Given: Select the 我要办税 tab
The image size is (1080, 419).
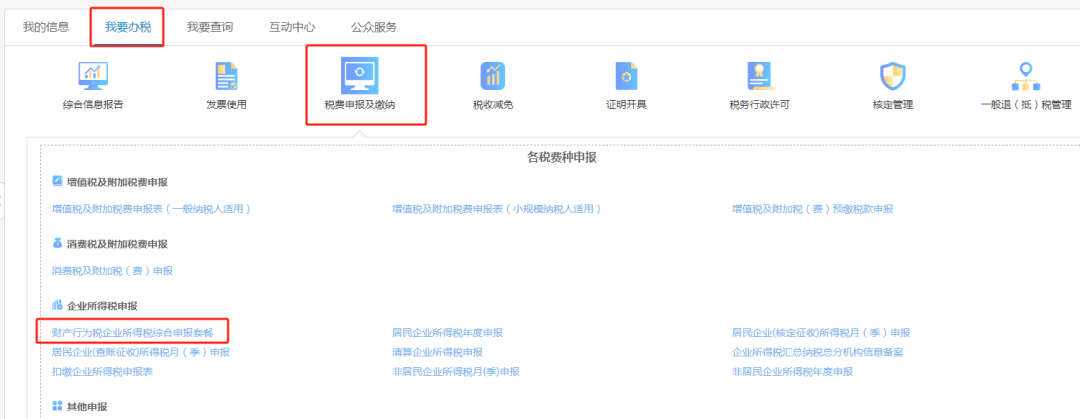Looking at the screenshot, I should click(x=127, y=28).
